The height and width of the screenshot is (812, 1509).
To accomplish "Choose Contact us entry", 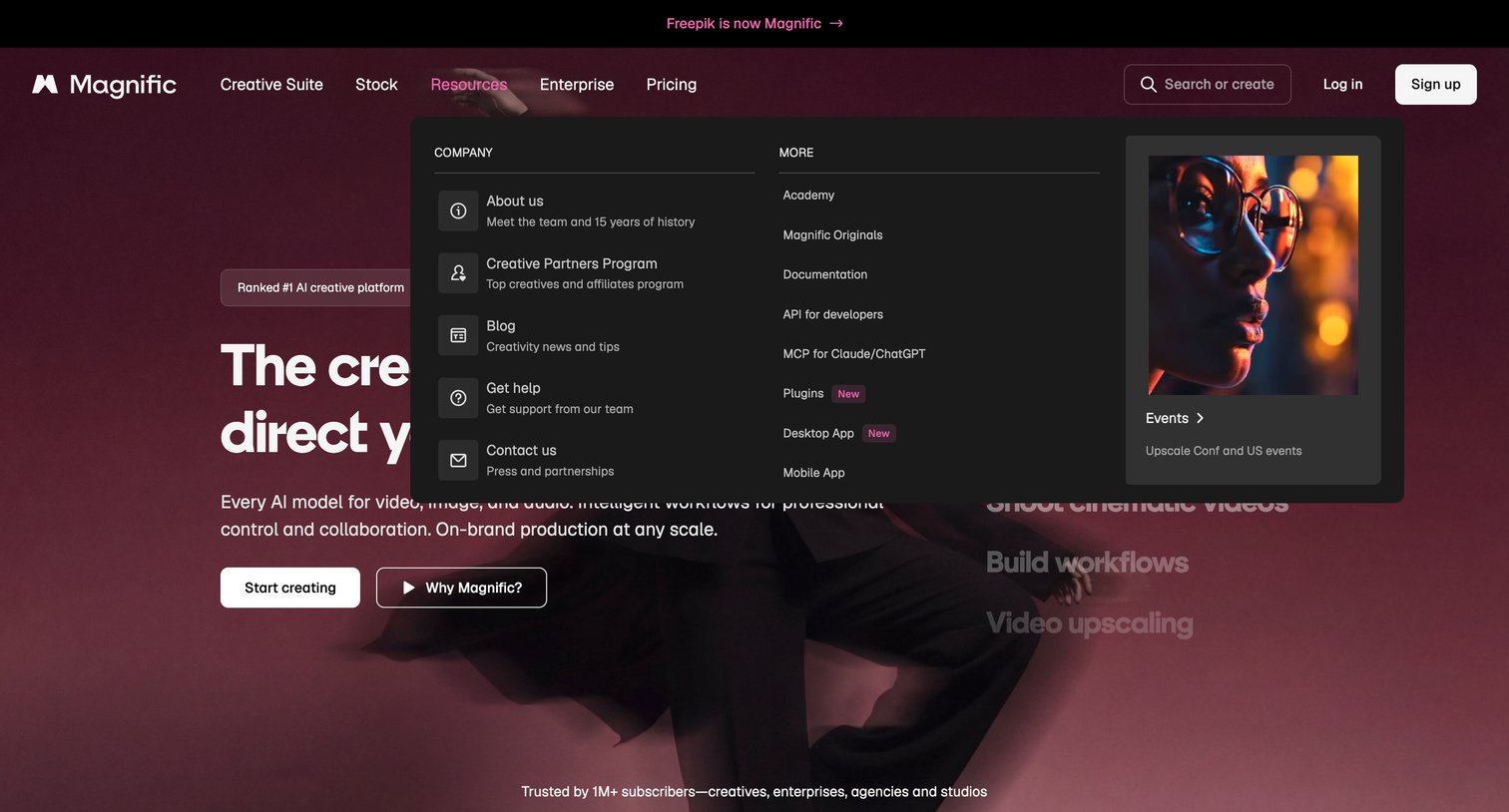I will [595, 460].
